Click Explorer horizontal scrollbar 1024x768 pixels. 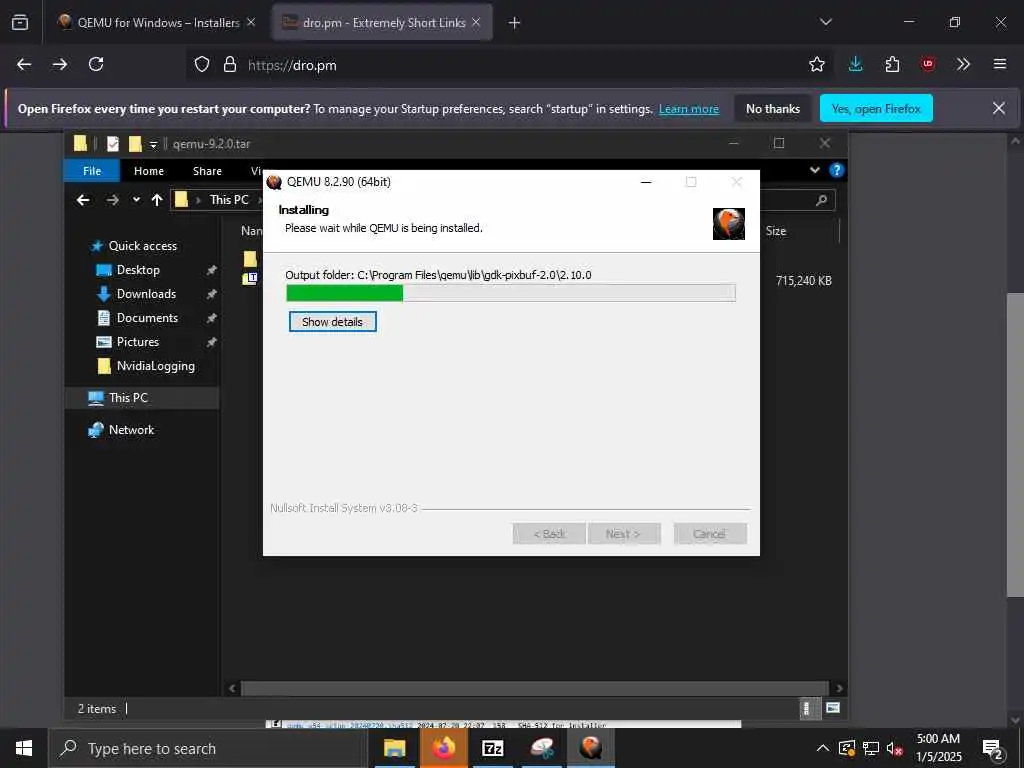535,688
